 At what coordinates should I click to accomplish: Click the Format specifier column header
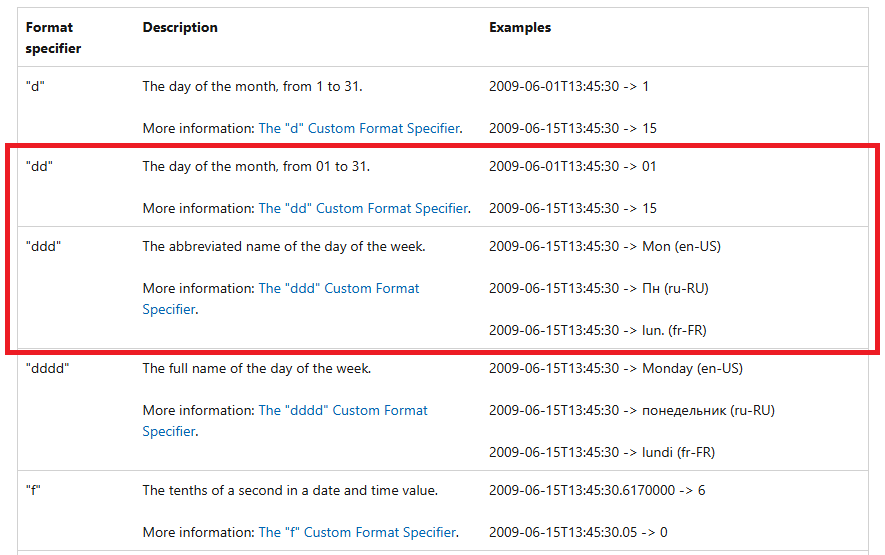point(53,38)
